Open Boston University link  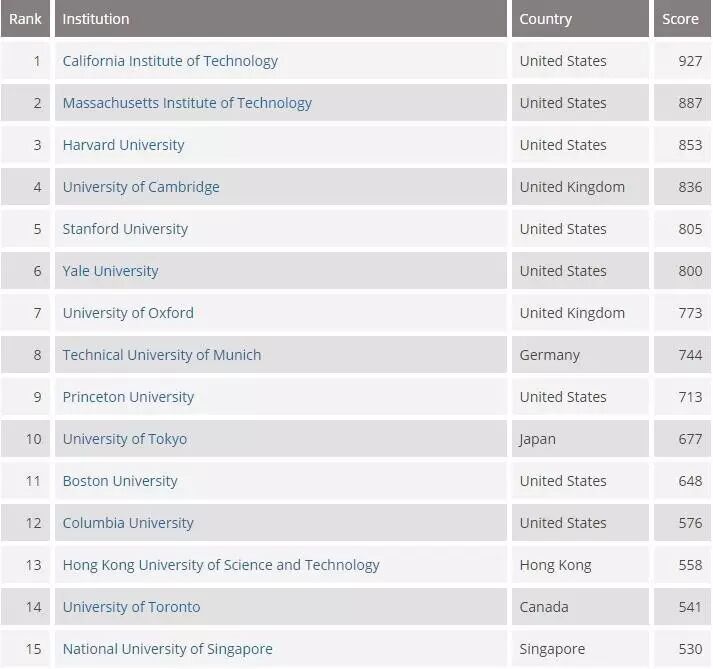pos(120,481)
